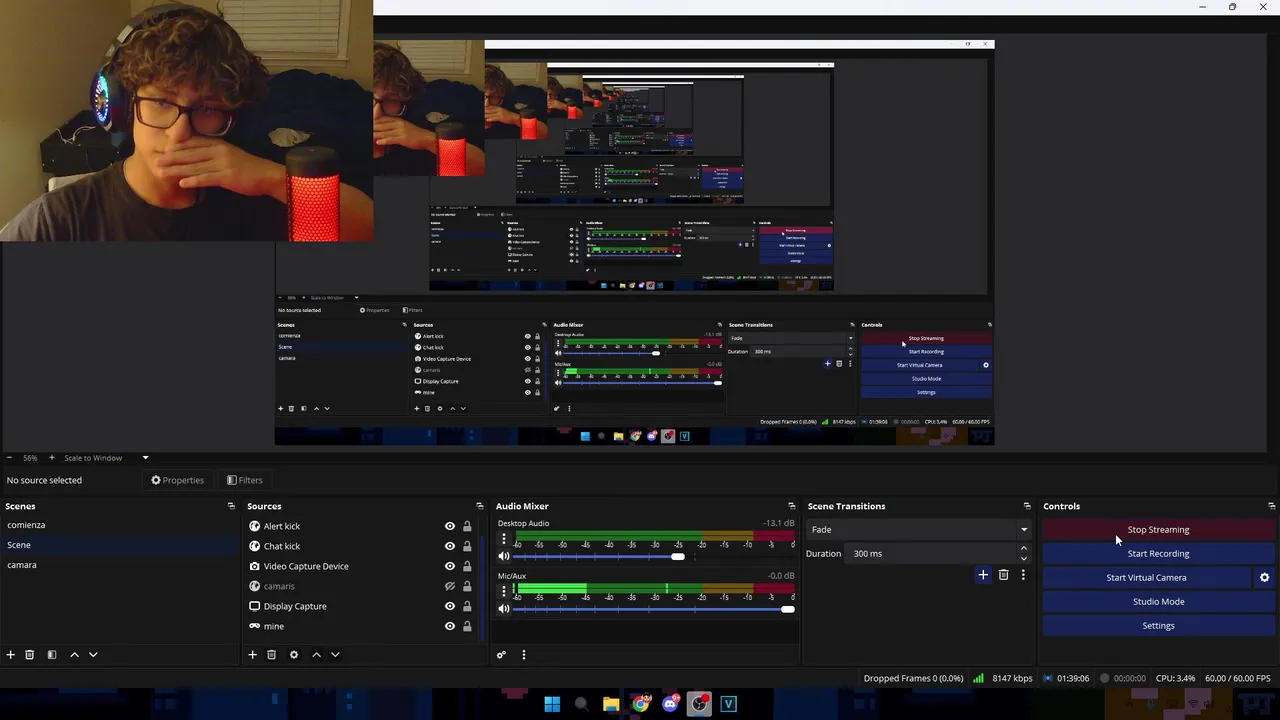Image resolution: width=1280 pixels, height=720 pixels.
Task: Select the camara scene
Action: point(120,565)
